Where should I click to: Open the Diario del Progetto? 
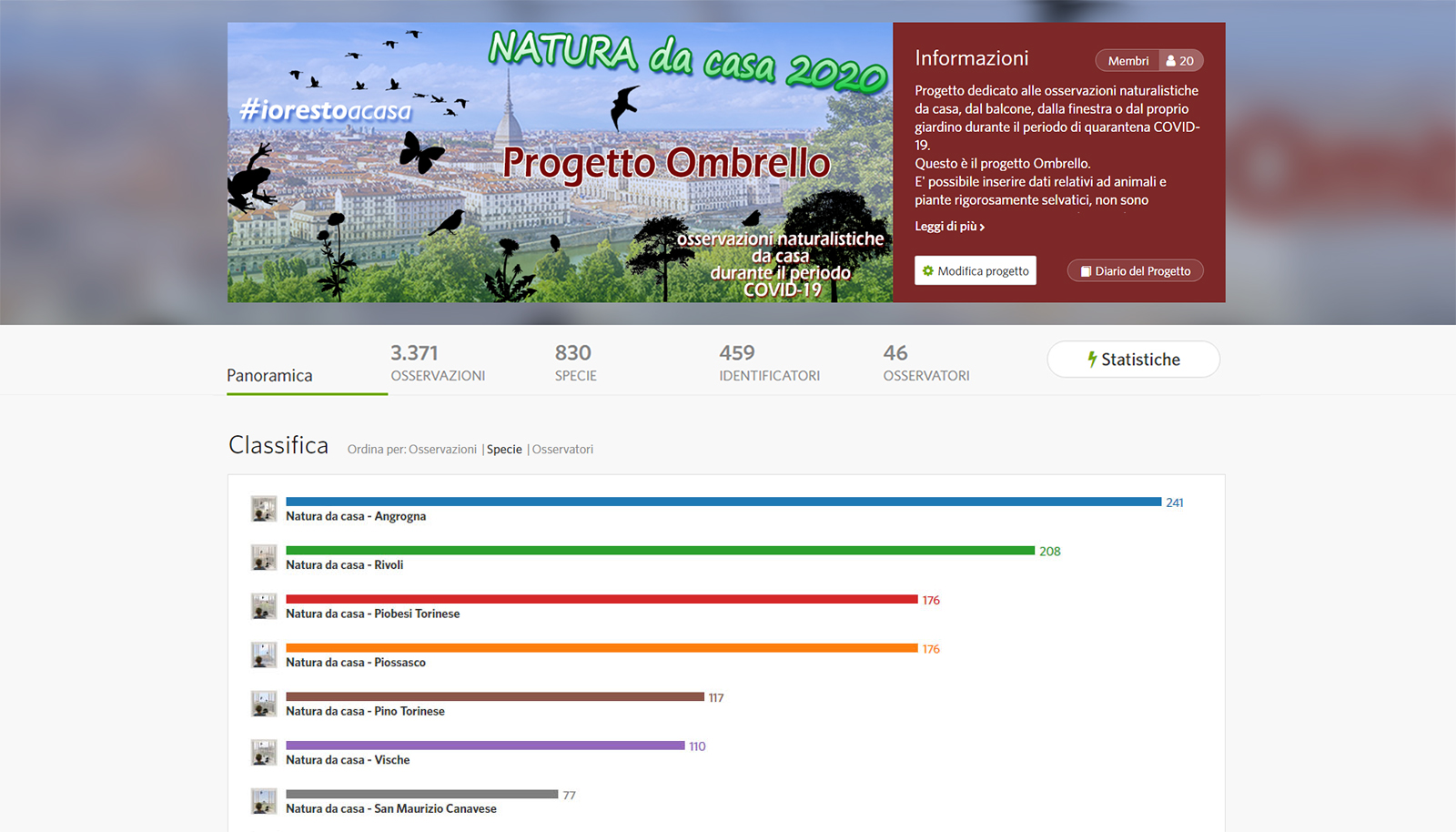1135,271
